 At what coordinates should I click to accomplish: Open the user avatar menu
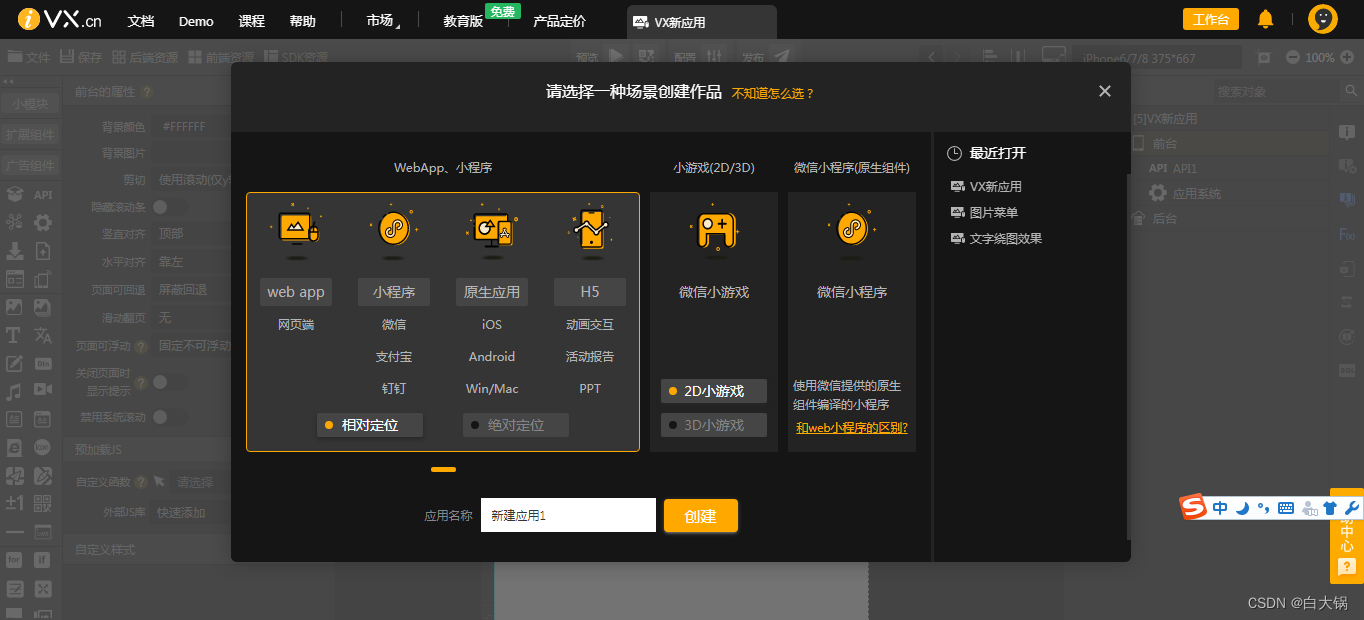1323,19
